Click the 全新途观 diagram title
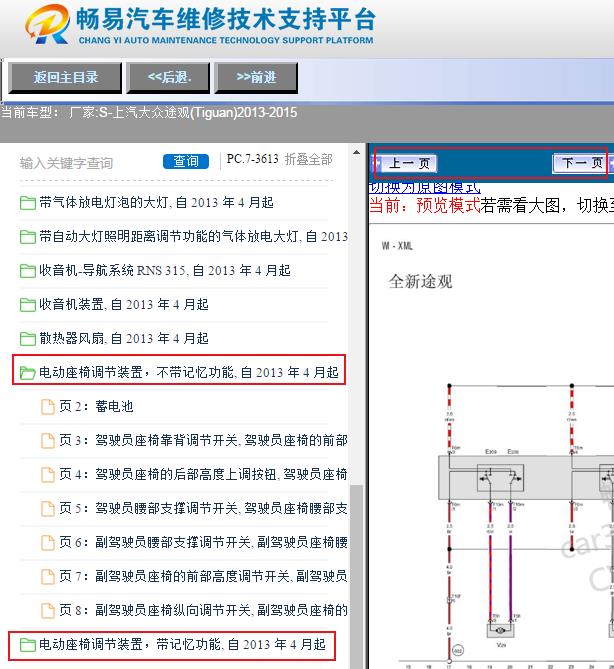 pyautogui.click(x=420, y=282)
